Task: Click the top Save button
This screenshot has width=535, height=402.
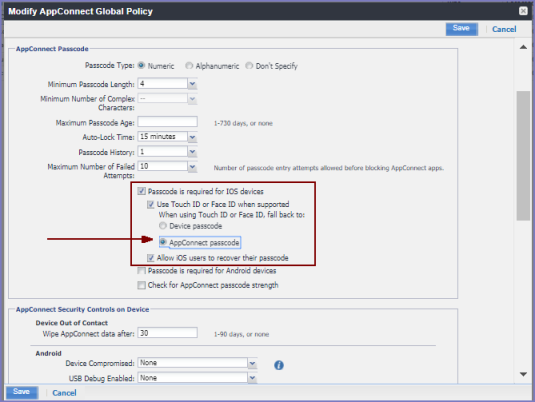Action: pos(461,29)
